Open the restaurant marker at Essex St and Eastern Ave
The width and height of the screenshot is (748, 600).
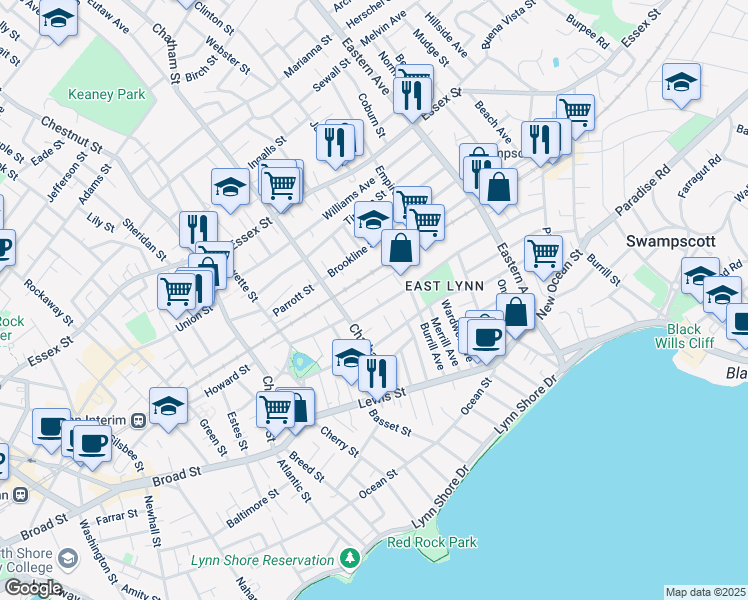pos(412,96)
